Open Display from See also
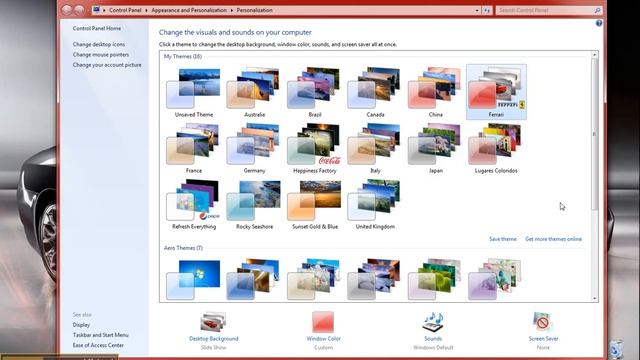 click(x=81, y=324)
